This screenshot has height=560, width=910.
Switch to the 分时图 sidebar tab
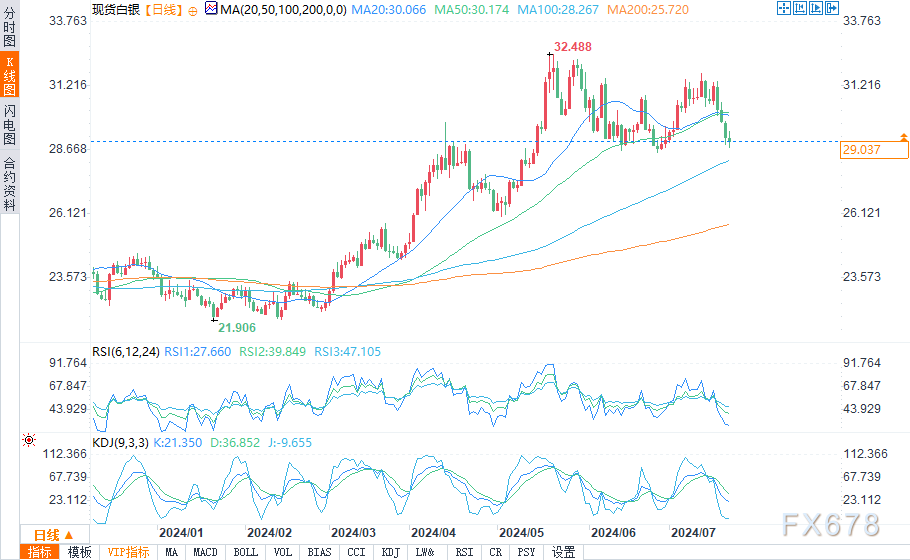point(9,31)
